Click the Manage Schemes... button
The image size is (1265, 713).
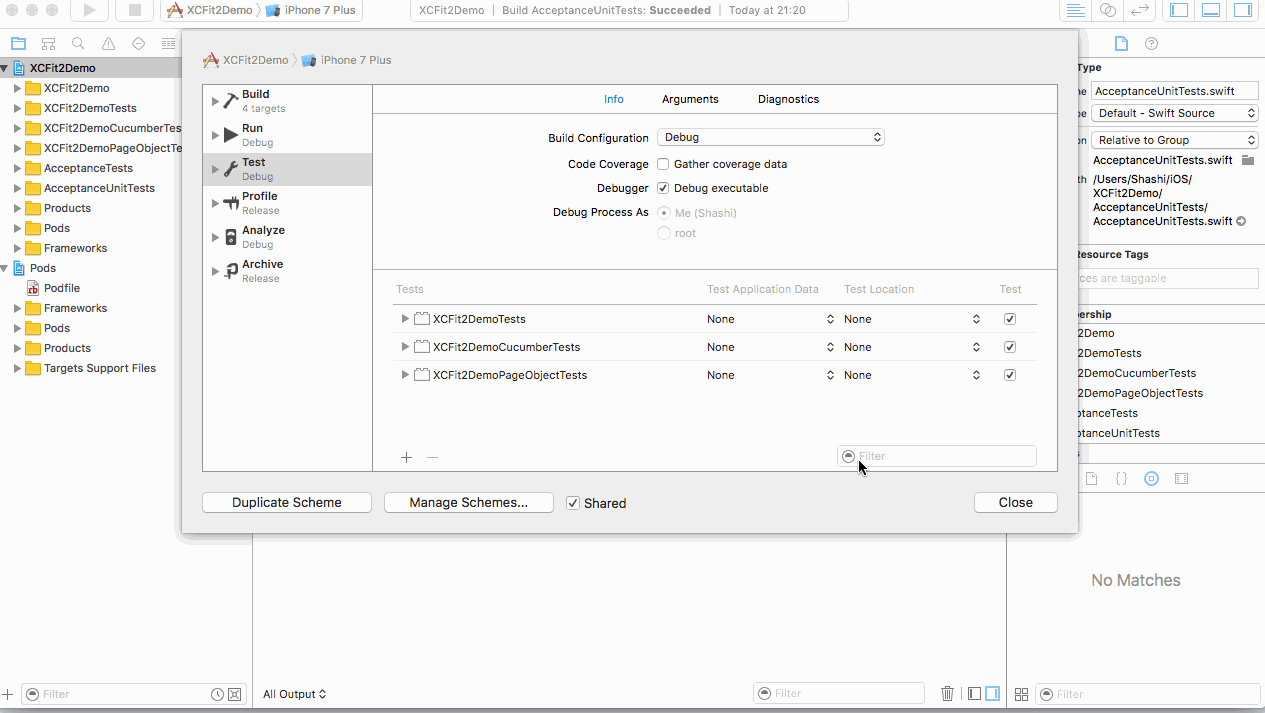[x=469, y=503]
